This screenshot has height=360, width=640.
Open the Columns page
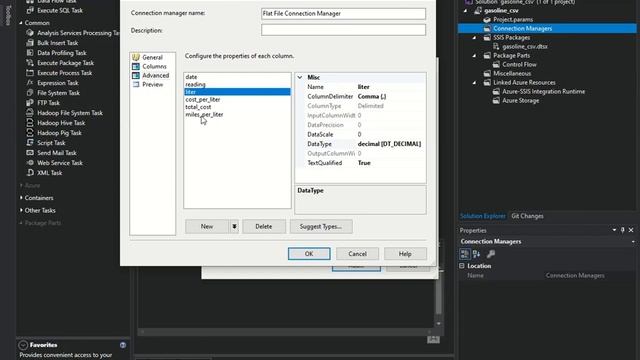point(154,66)
